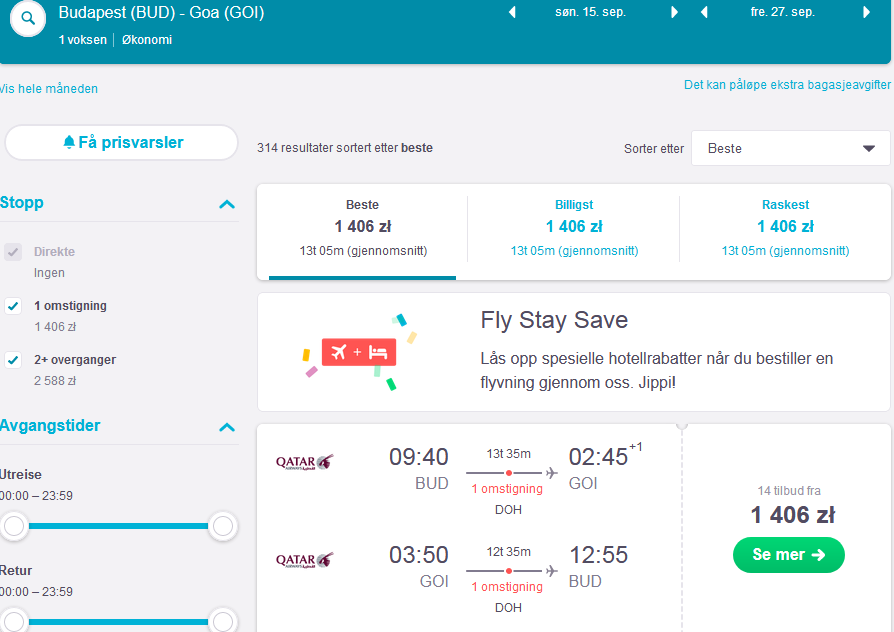The width and height of the screenshot is (894, 632).
Task: Uncheck the 1 omstigning filter
Action: (13, 306)
